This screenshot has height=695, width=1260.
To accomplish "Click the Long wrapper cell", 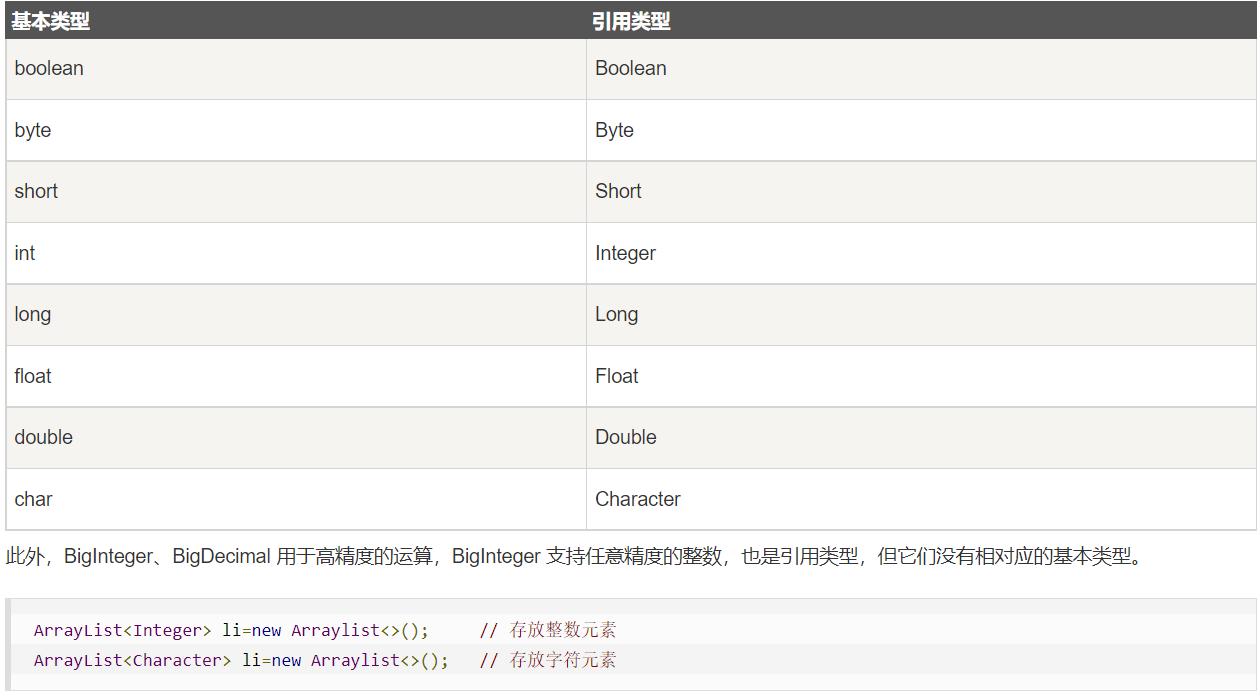I will [616, 314].
